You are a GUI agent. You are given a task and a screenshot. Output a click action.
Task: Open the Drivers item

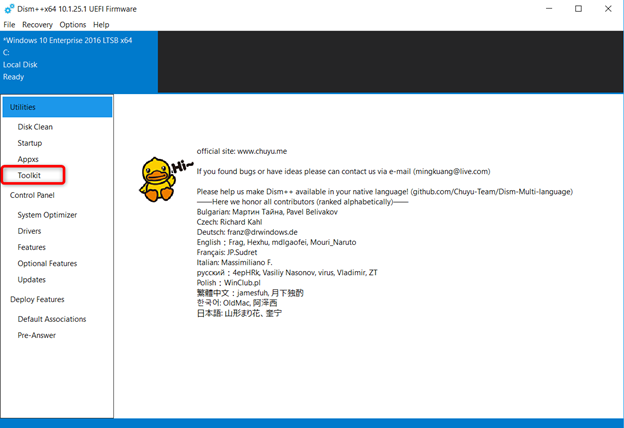pos(29,231)
